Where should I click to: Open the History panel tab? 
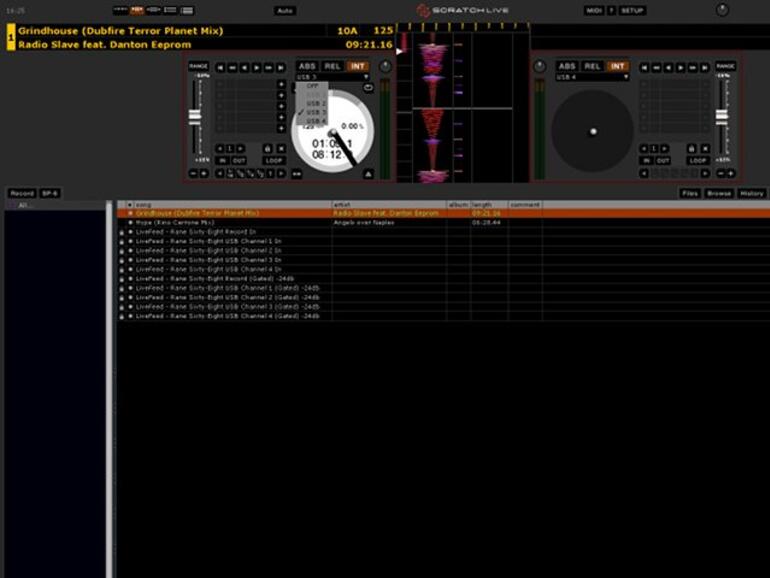(x=751, y=193)
